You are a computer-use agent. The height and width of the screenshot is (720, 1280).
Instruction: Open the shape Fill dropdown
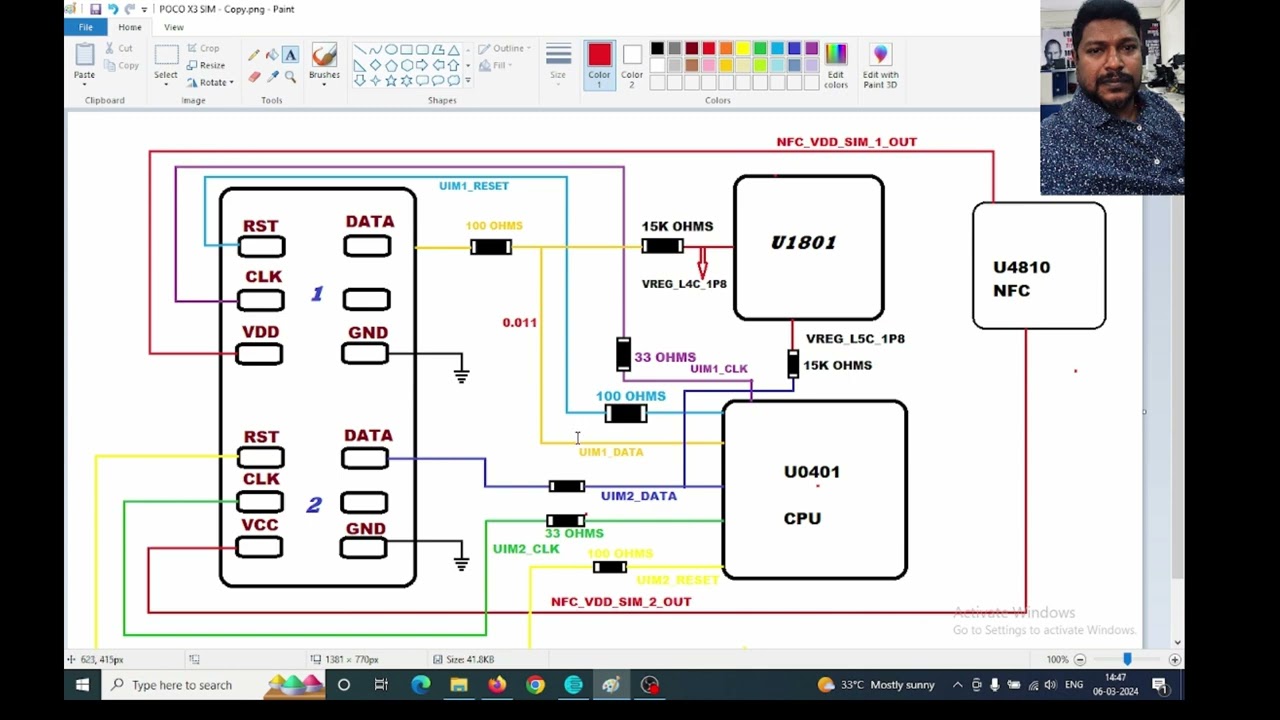pos(496,65)
